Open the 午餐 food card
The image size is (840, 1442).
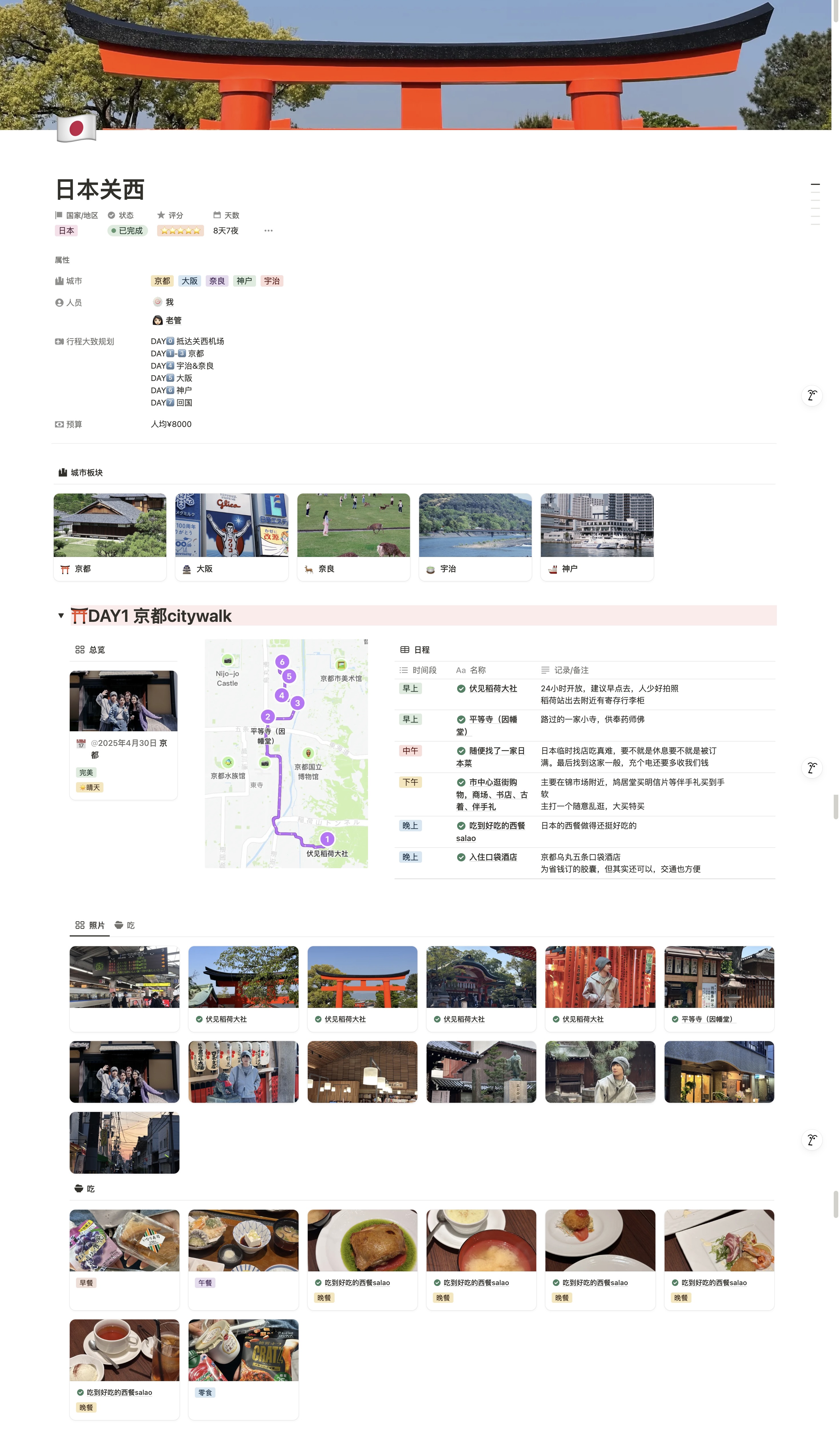pyautogui.click(x=243, y=1259)
